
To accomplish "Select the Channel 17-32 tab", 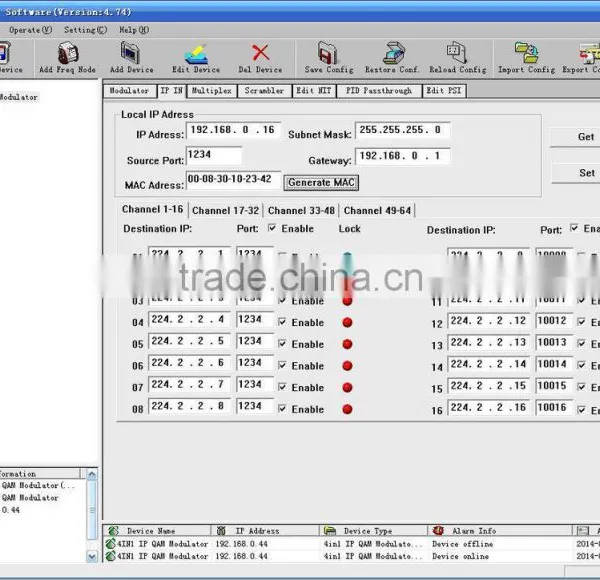I will point(225,210).
